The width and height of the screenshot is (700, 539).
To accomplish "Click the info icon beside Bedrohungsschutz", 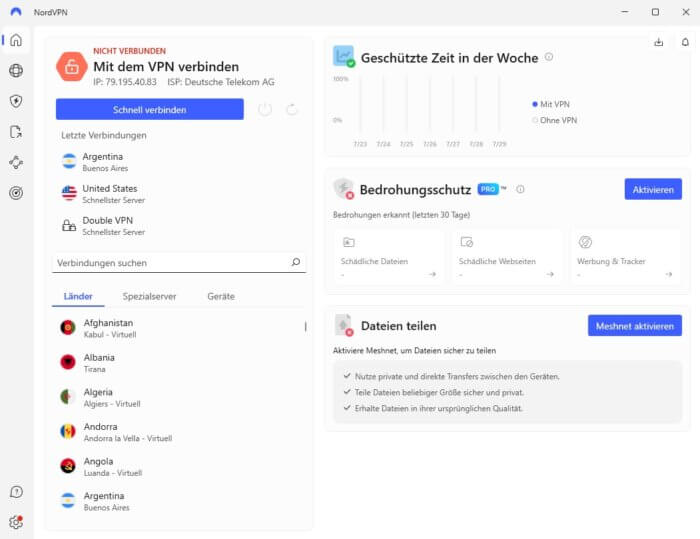I will click(x=520, y=189).
